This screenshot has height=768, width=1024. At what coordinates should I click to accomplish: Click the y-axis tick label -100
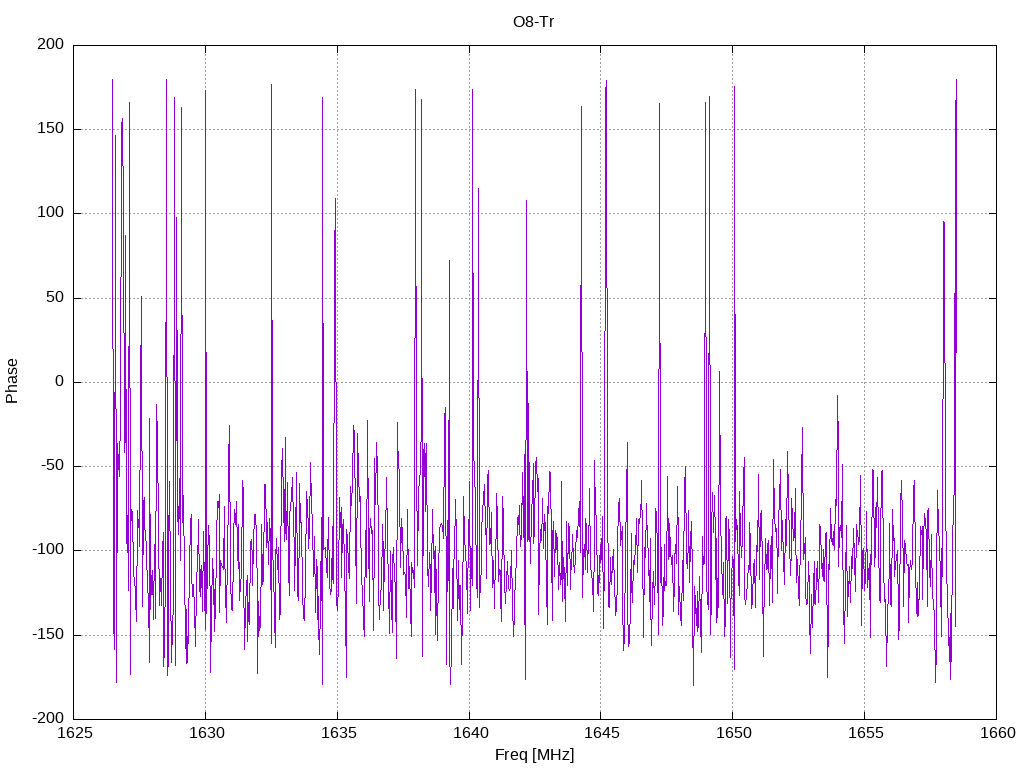pyautogui.click(x=48, y=550)
